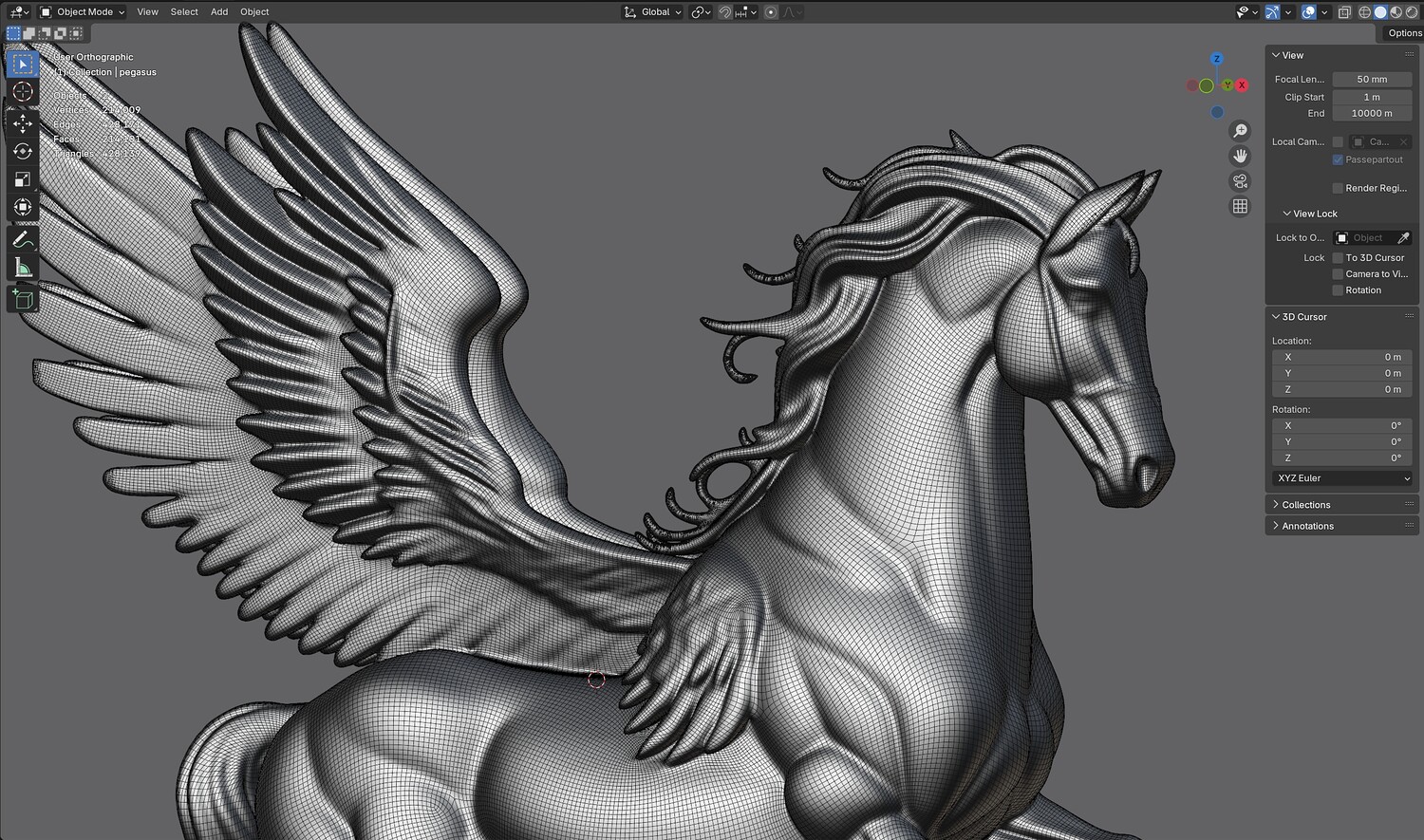Collapse the View panel
Image resolution: width=1424 pixels, height=840 pixels.
pos(1276,55)
